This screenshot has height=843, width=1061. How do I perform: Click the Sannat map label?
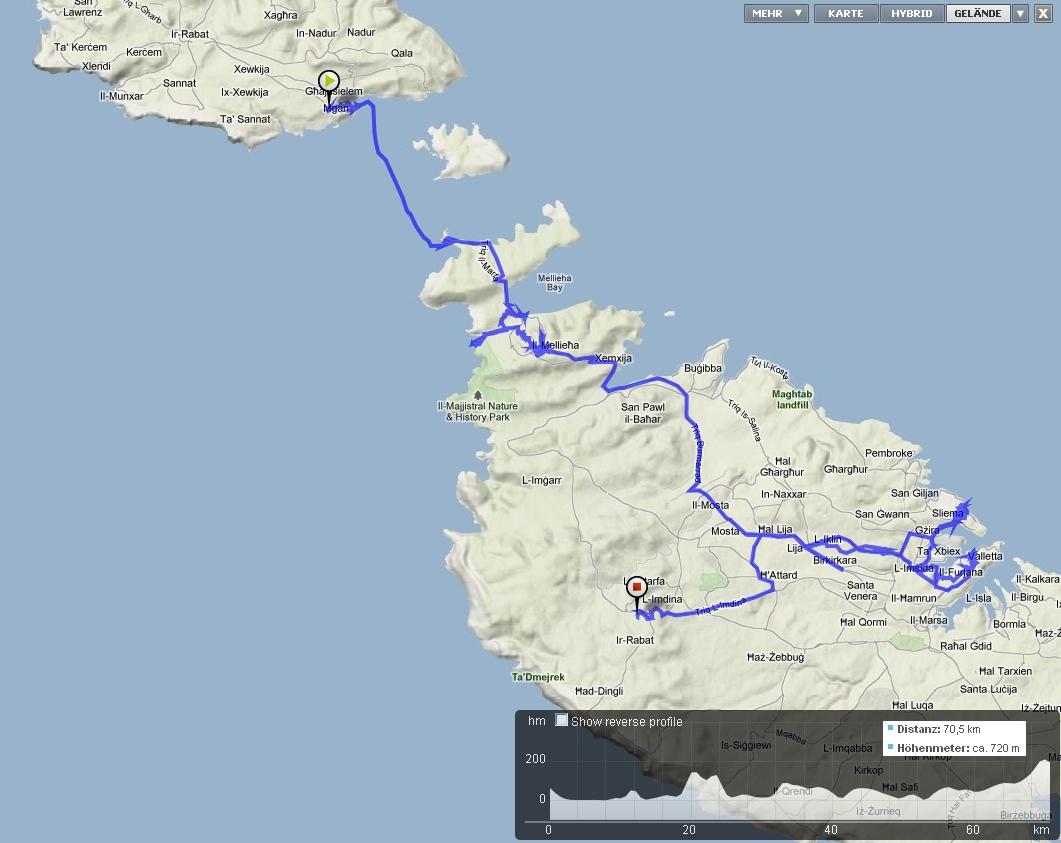pos(179,83)
